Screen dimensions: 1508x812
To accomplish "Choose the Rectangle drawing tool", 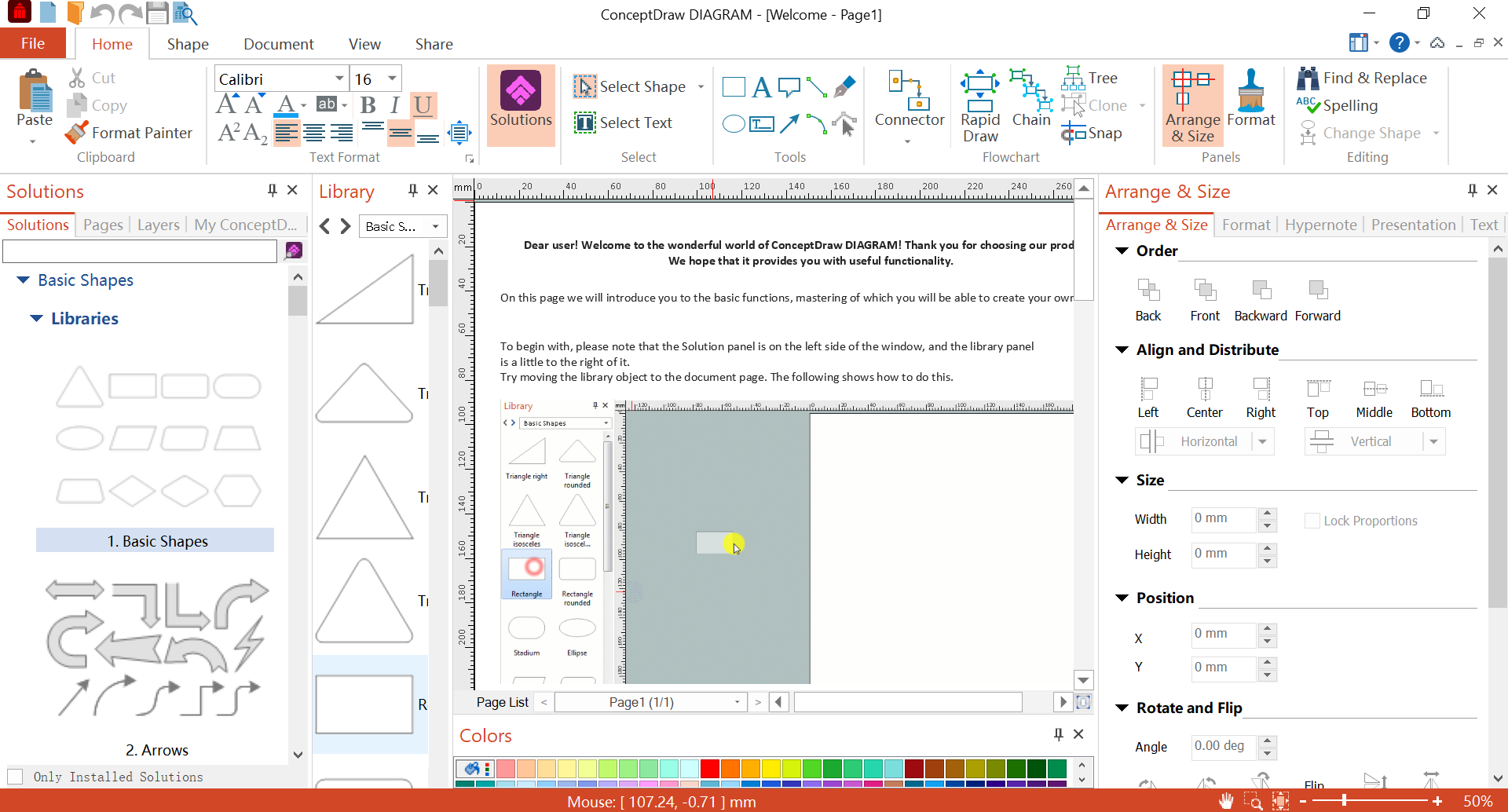I will tap(734, 86).
